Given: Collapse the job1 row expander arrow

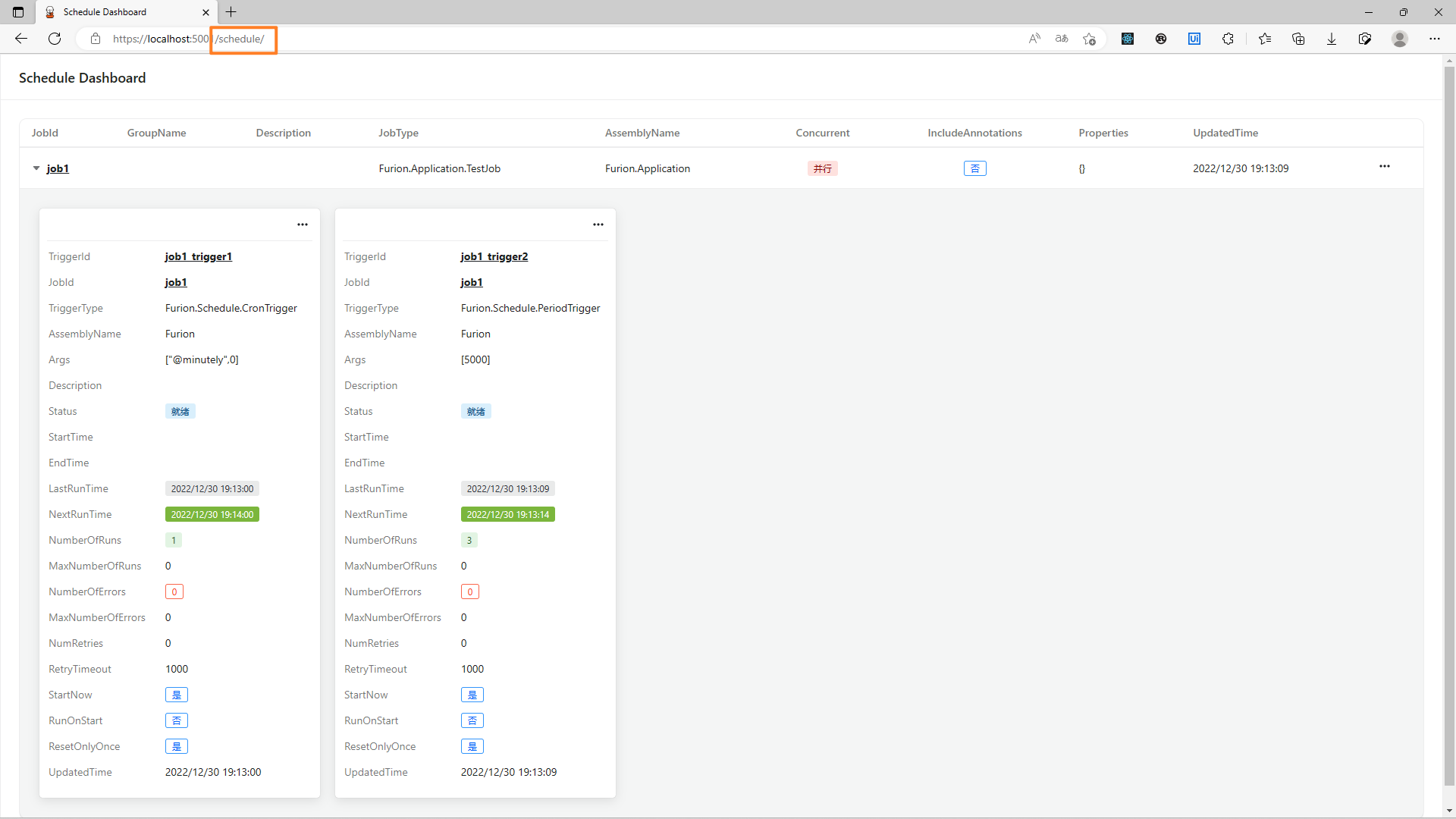Looking at the screenshot, I should pyautogui.click(x=36, y=168).
